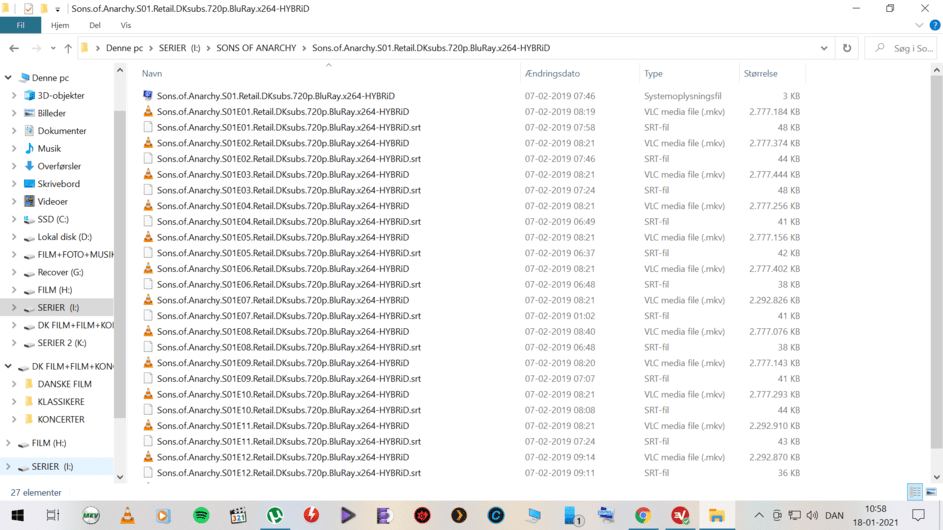943x530 pixels.
Task: Expand the ribbon with the chevron
Action: pos(919,25)
